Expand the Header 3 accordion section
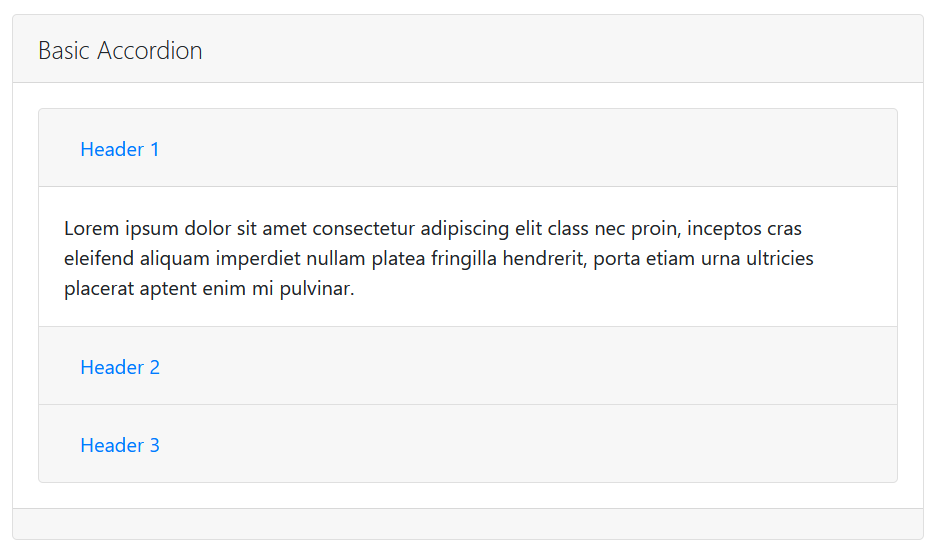Viewport: 937px width, 558px height. point(468,443)
